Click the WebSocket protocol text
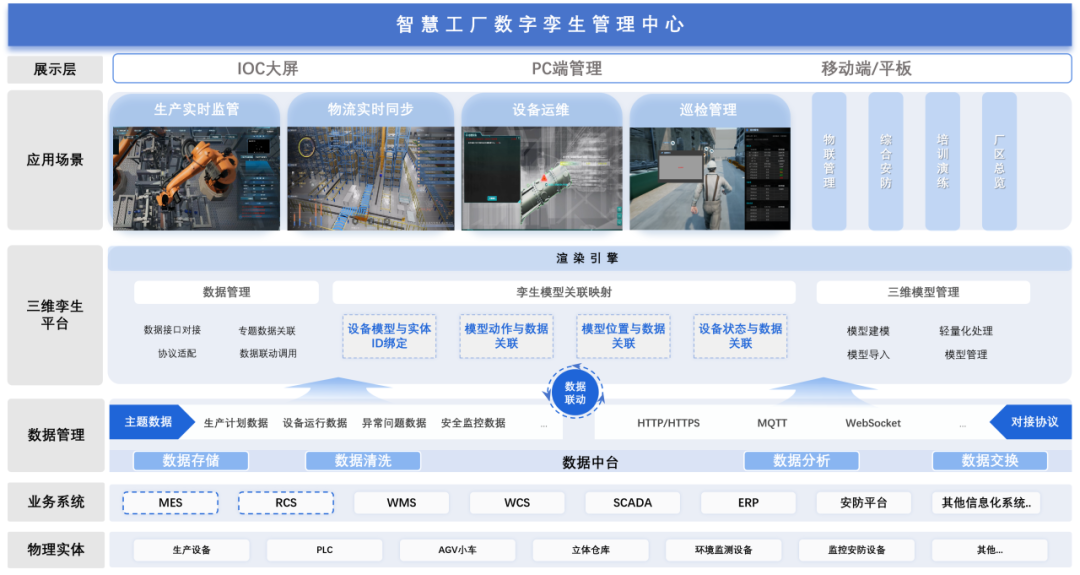 (873, 423)
